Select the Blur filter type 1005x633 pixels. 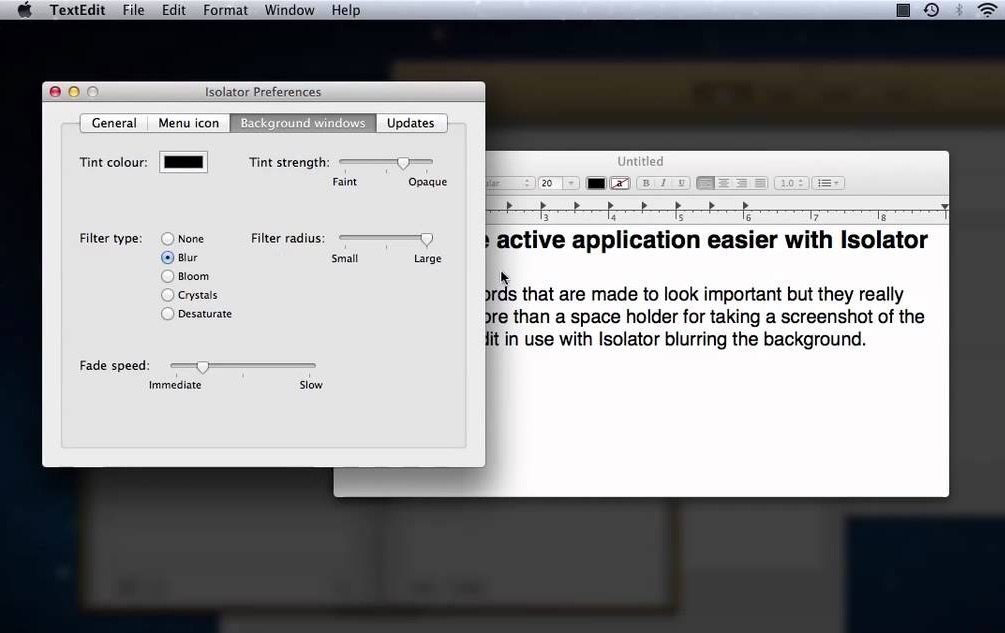tap(167, 258)
